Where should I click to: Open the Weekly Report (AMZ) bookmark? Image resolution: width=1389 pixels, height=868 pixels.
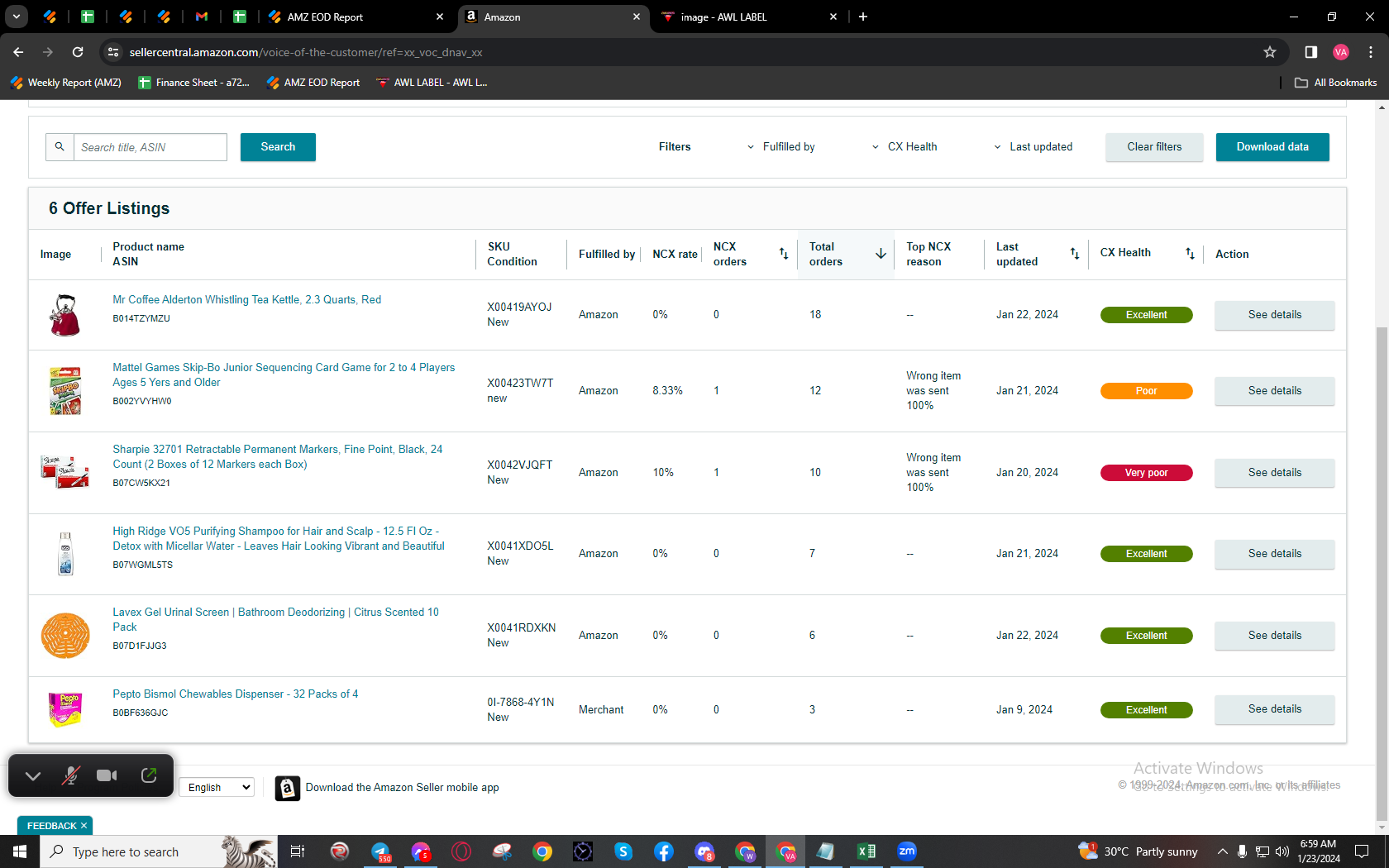pyautogui.click(x=66, y=83)
